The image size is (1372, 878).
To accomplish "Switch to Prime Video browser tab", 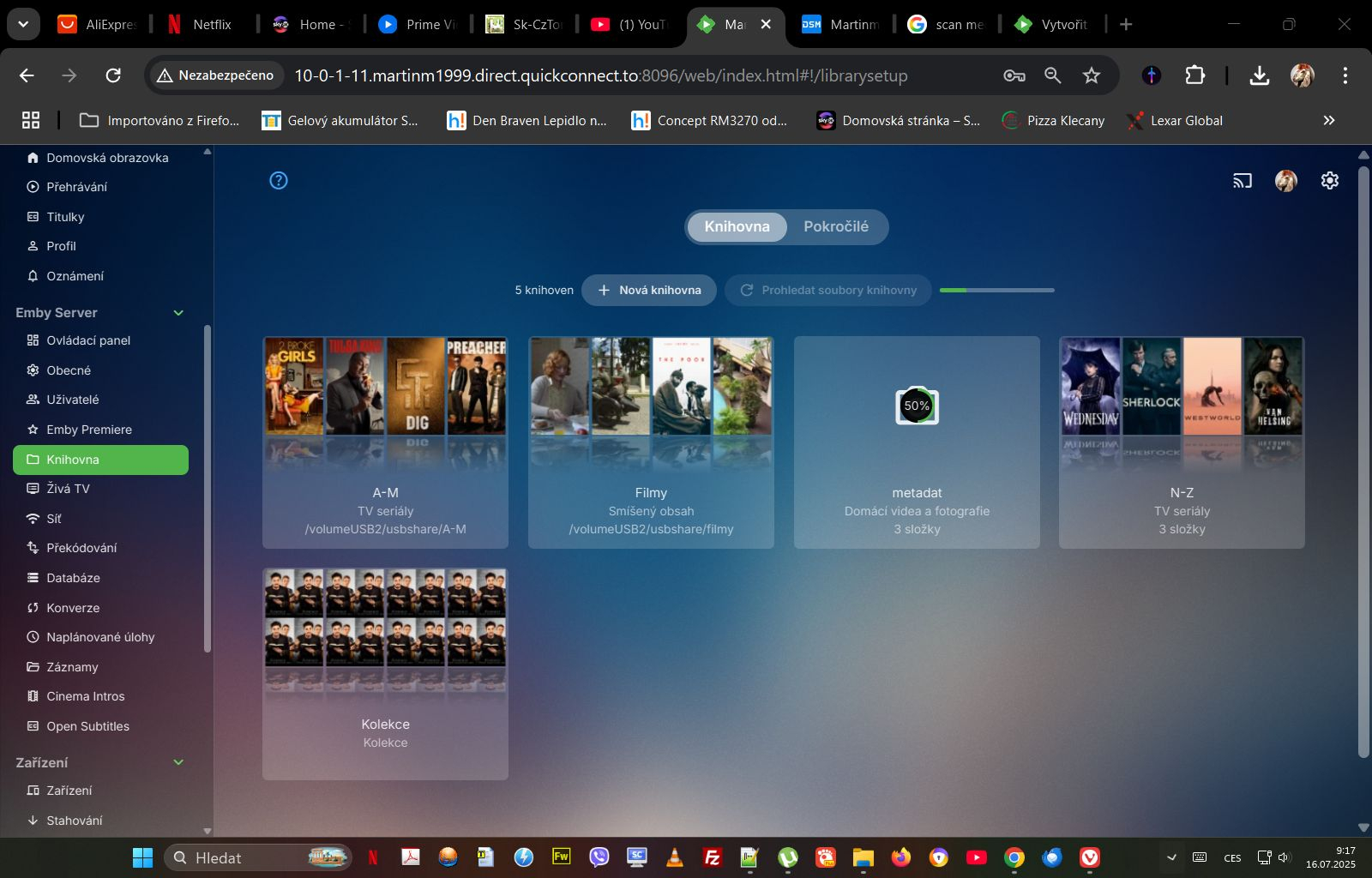I will 419,24.
